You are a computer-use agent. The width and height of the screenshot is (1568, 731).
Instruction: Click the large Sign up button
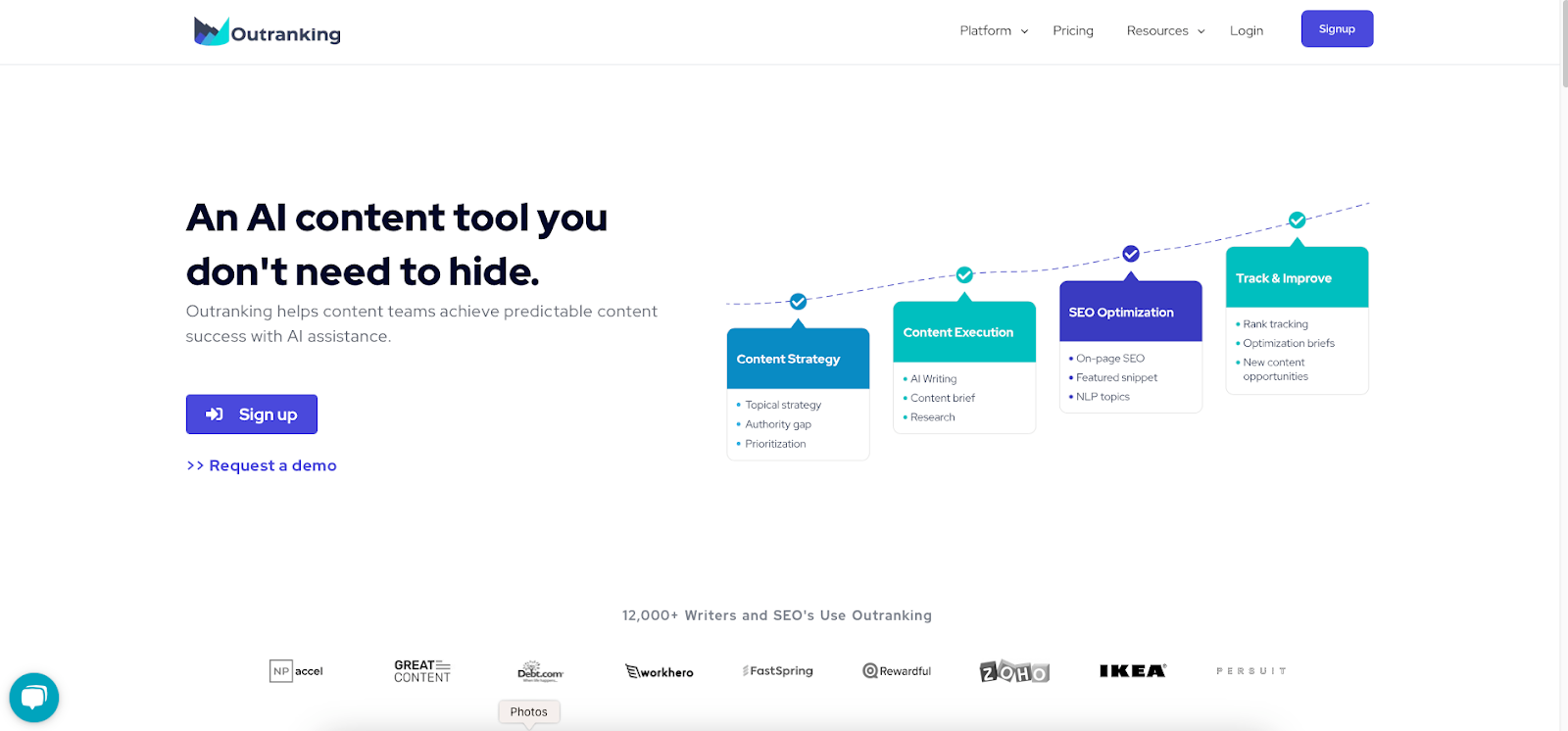click(252, 414)
